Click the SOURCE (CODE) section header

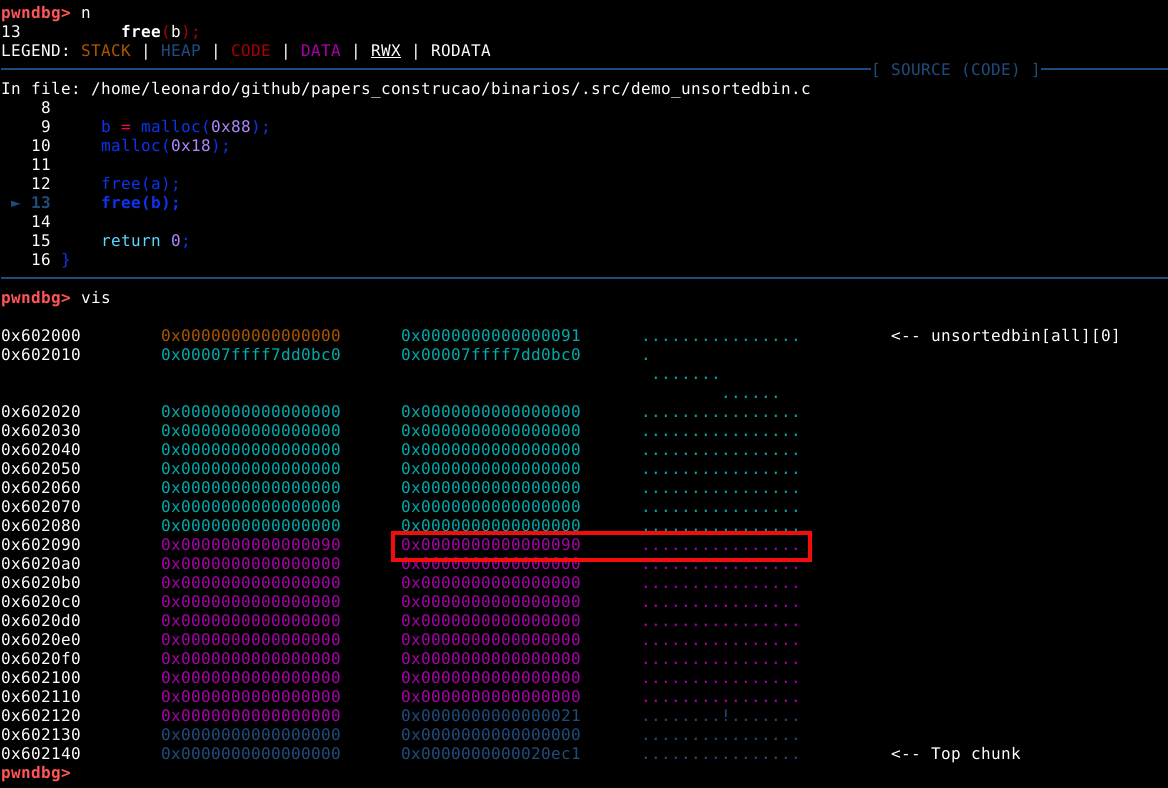coord(955,70)
